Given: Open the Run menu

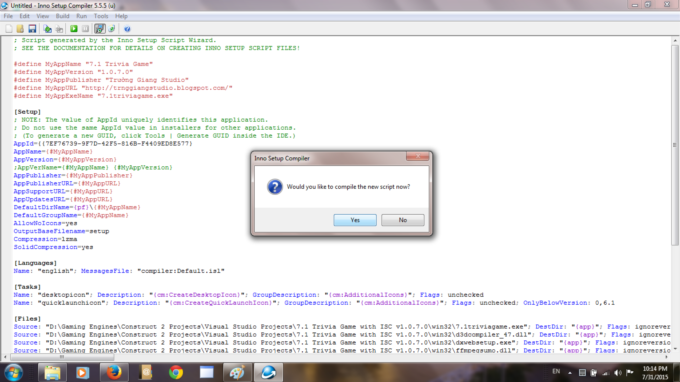Looking at the screenshot, I should click(82, 16).
